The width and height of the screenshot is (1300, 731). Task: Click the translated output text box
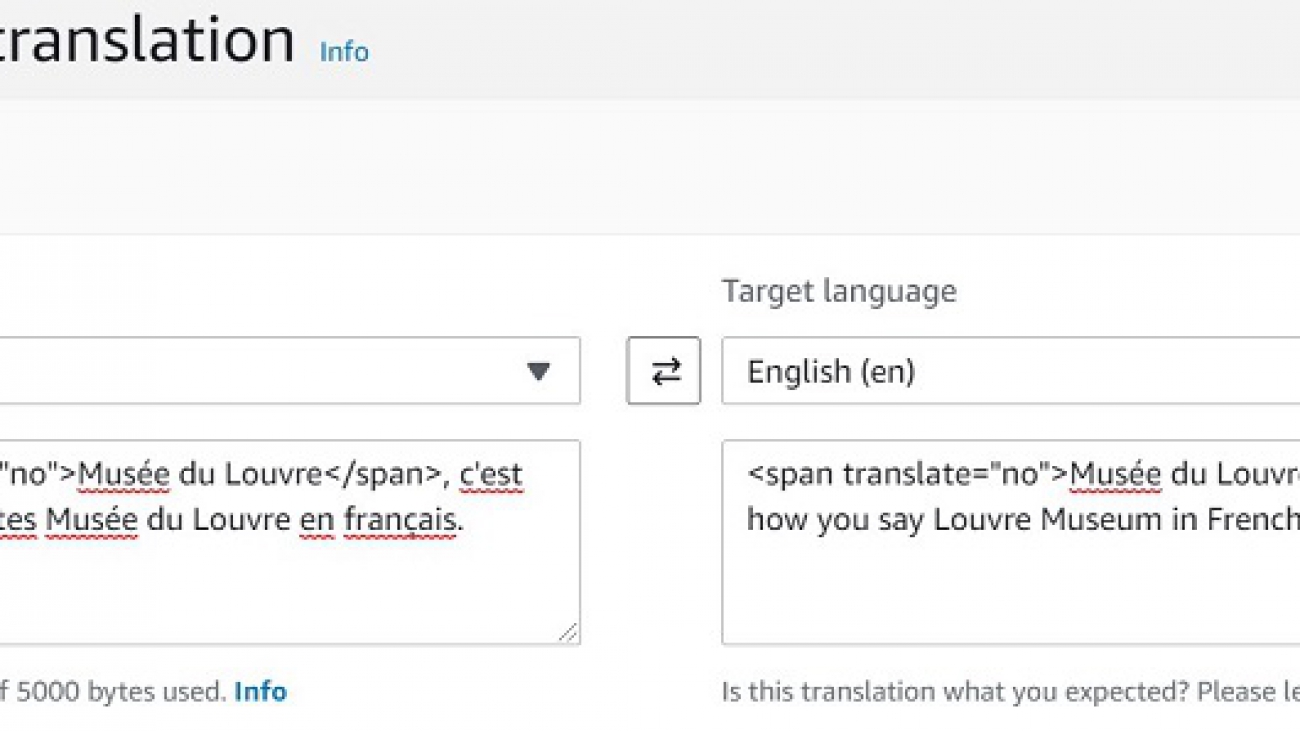coord(1010,542)
